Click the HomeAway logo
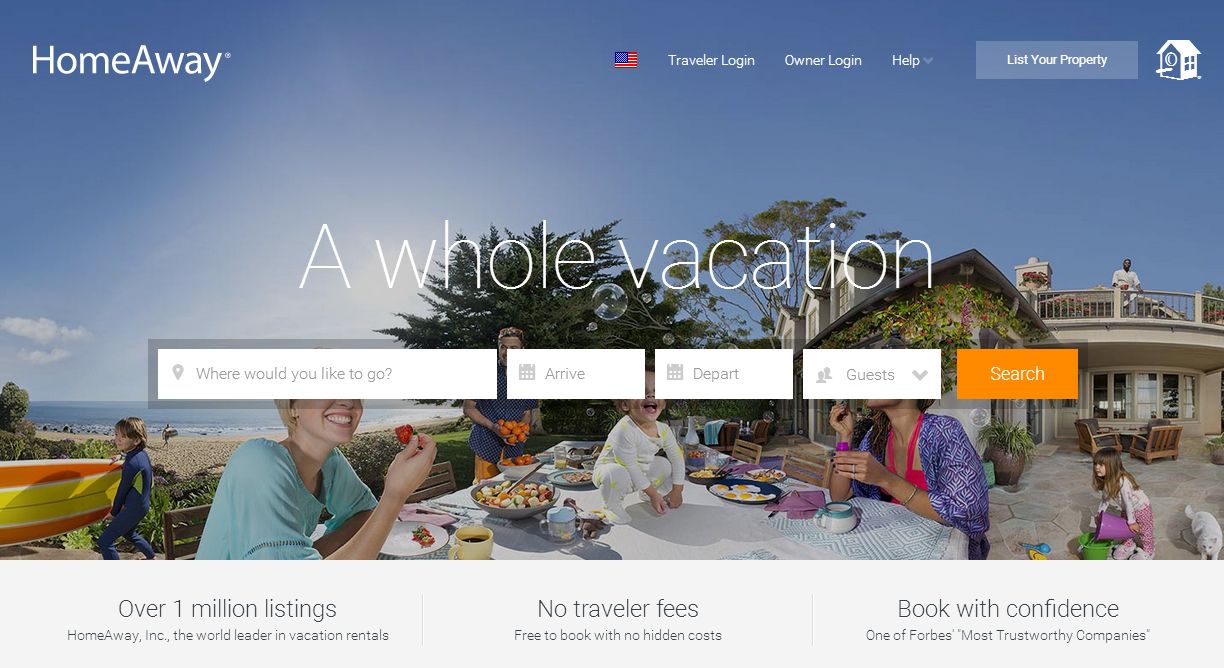The image size is (1224, 668). point(131,62)
